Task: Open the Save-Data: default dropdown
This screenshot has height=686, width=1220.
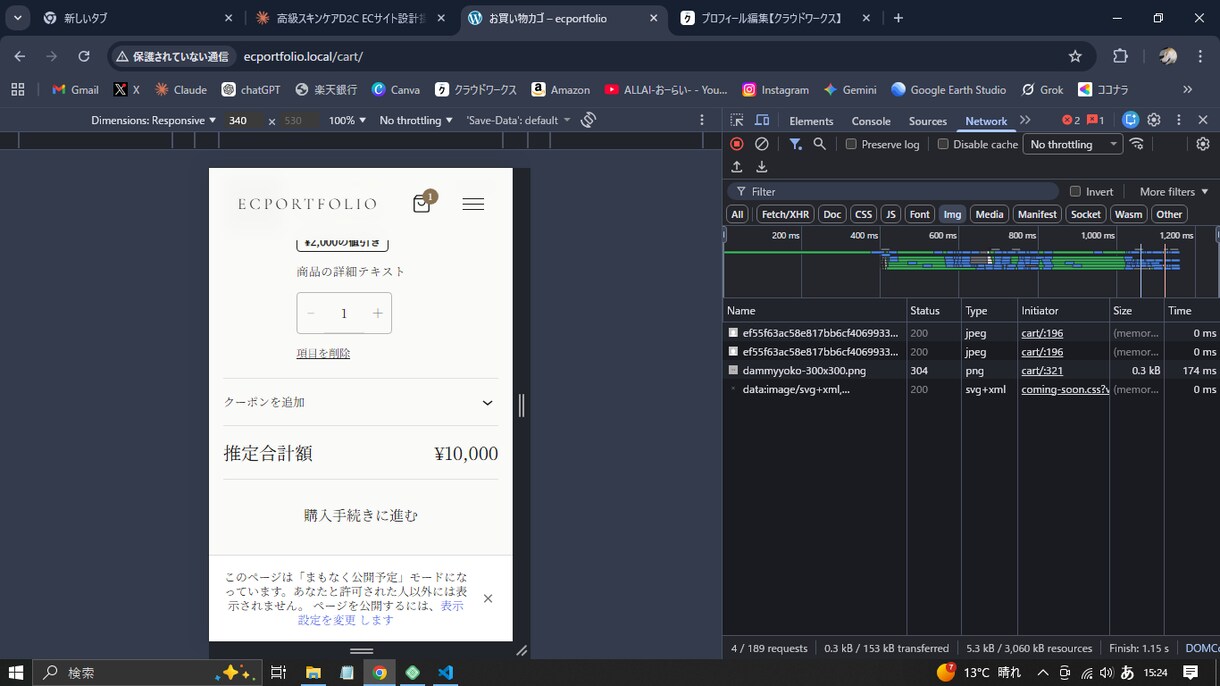Action: [x=518, y=120]
